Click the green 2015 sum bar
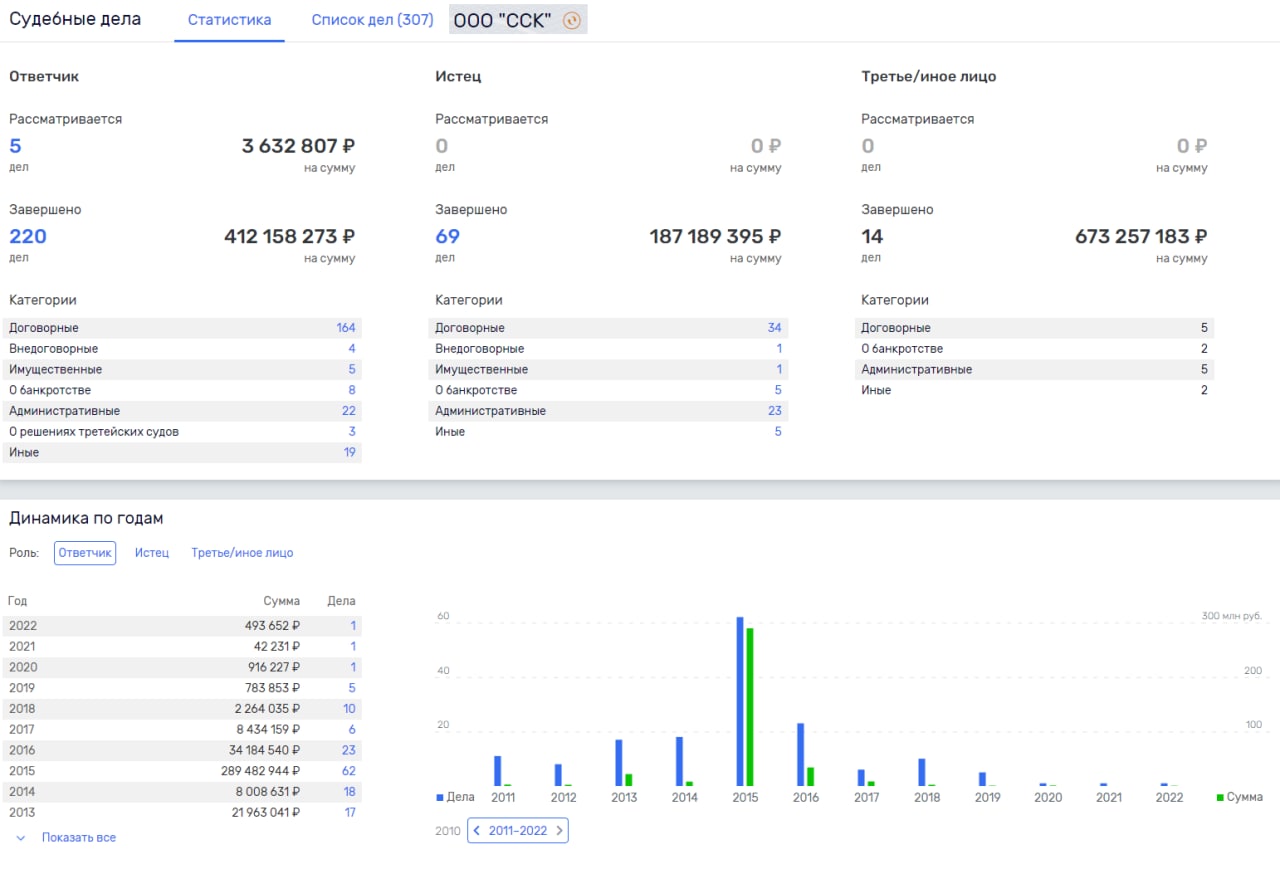 [750, 707]
